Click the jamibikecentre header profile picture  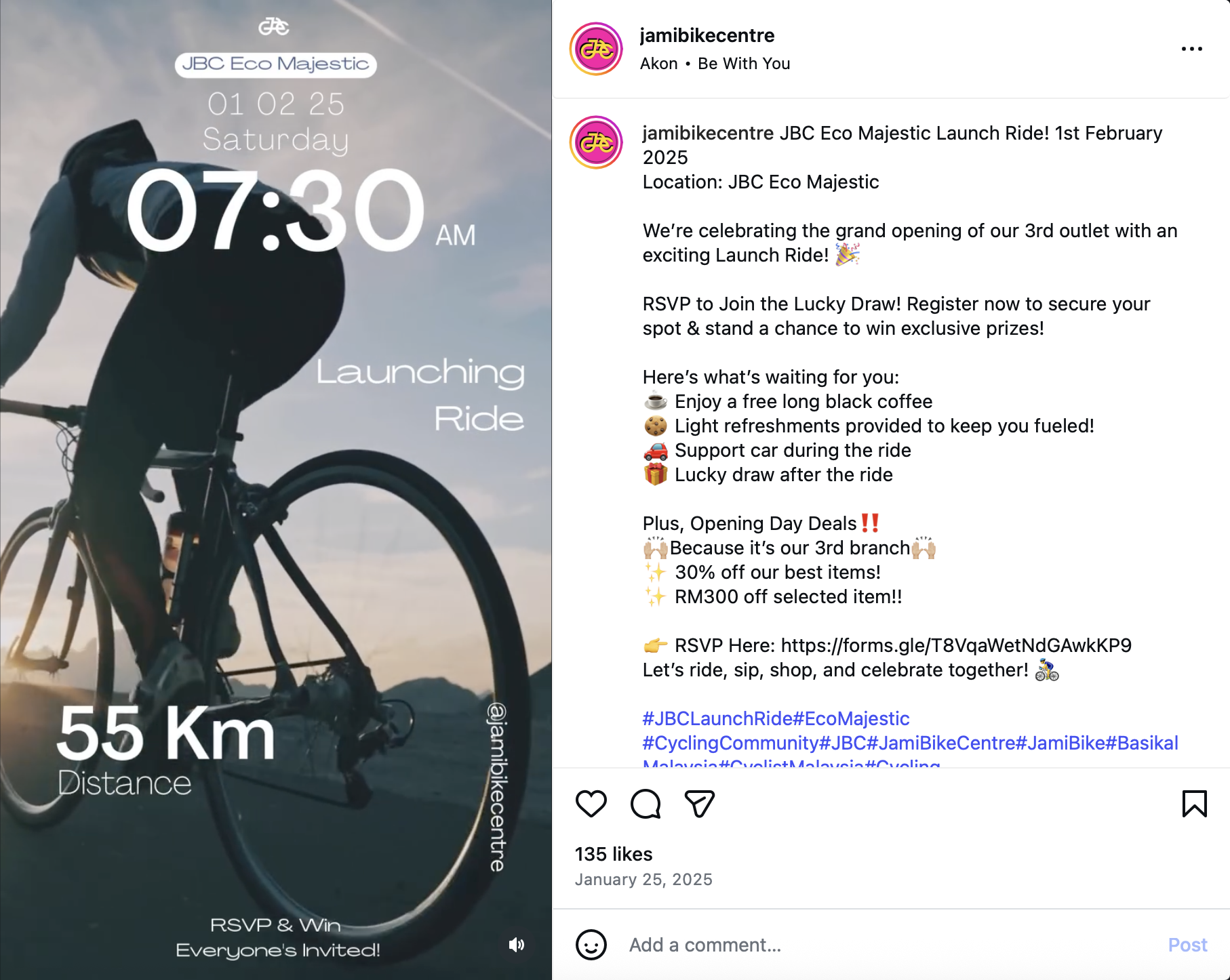(596, 49)
